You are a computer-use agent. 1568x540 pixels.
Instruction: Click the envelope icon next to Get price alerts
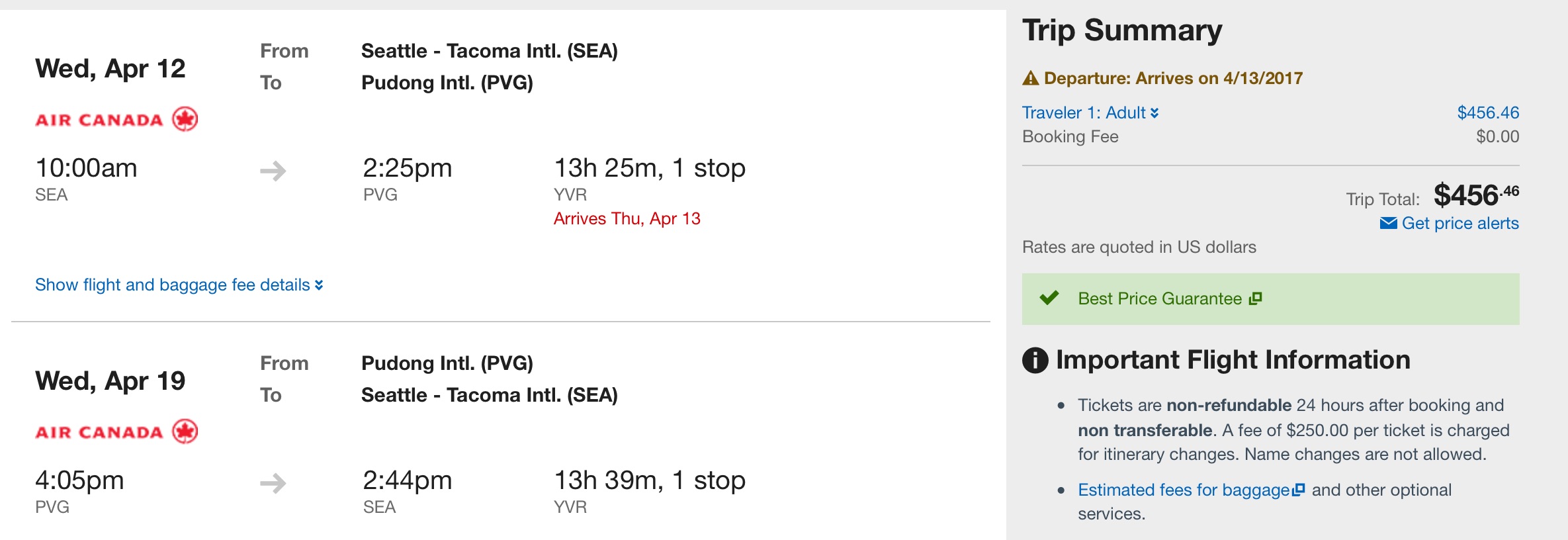point(1388,224)
